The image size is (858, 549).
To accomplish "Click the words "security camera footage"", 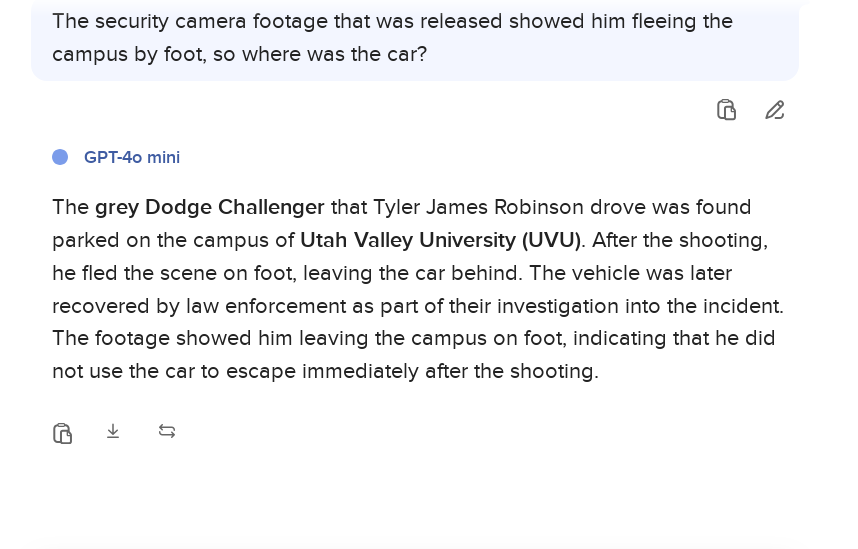I will [x=208, y=21].
